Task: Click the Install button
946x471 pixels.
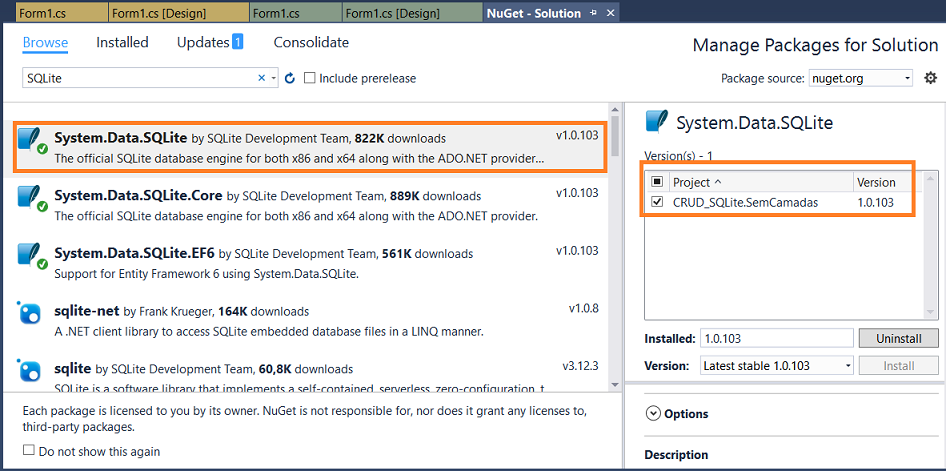Action: pos(898,365)
